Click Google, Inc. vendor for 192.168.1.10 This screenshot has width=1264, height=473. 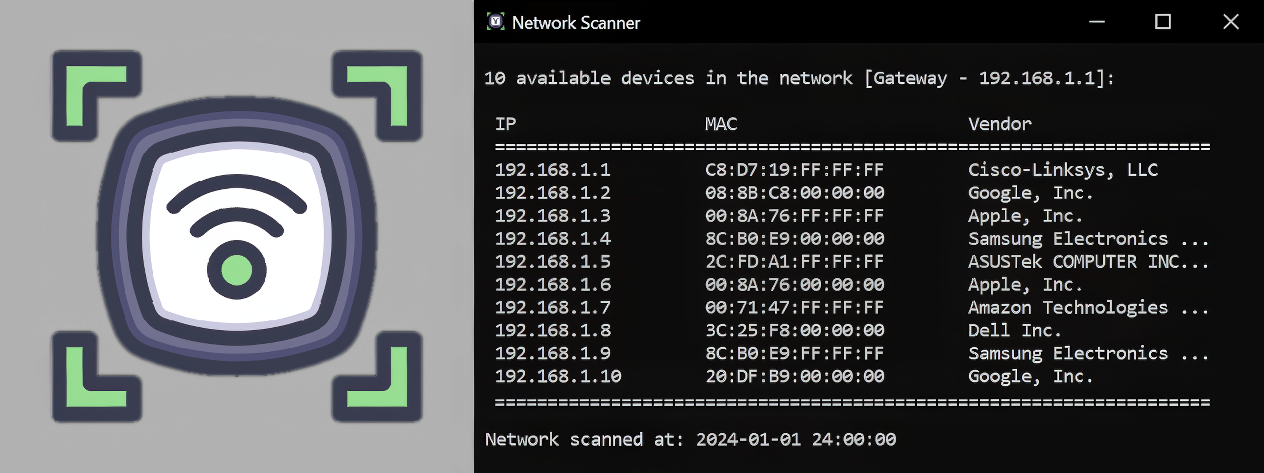1031,377
